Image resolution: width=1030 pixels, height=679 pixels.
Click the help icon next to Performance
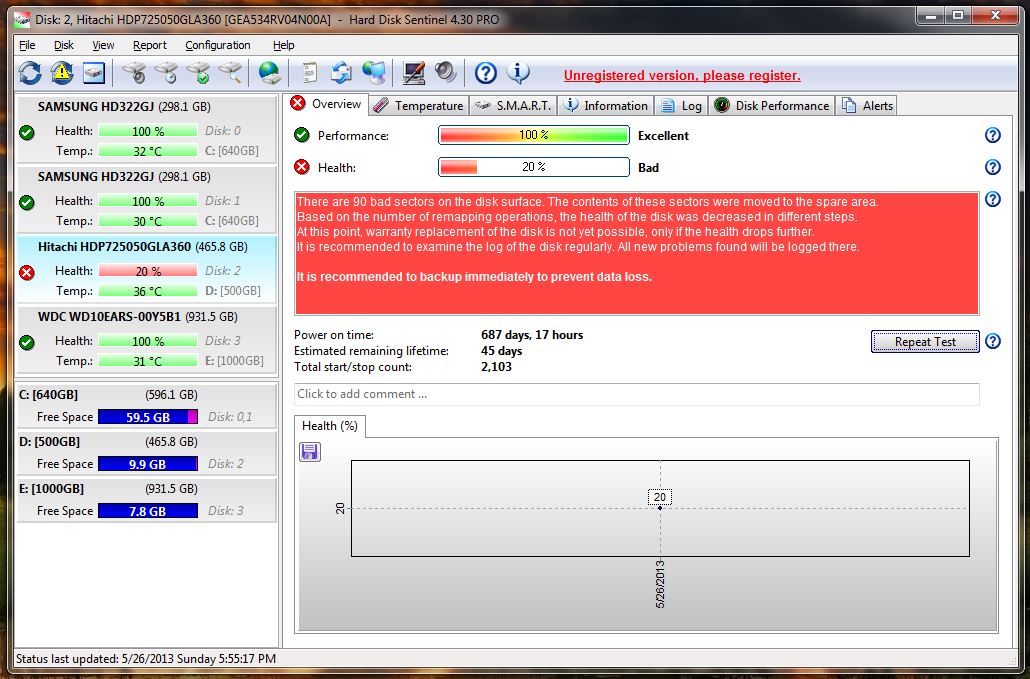click(x=993, y=135)
